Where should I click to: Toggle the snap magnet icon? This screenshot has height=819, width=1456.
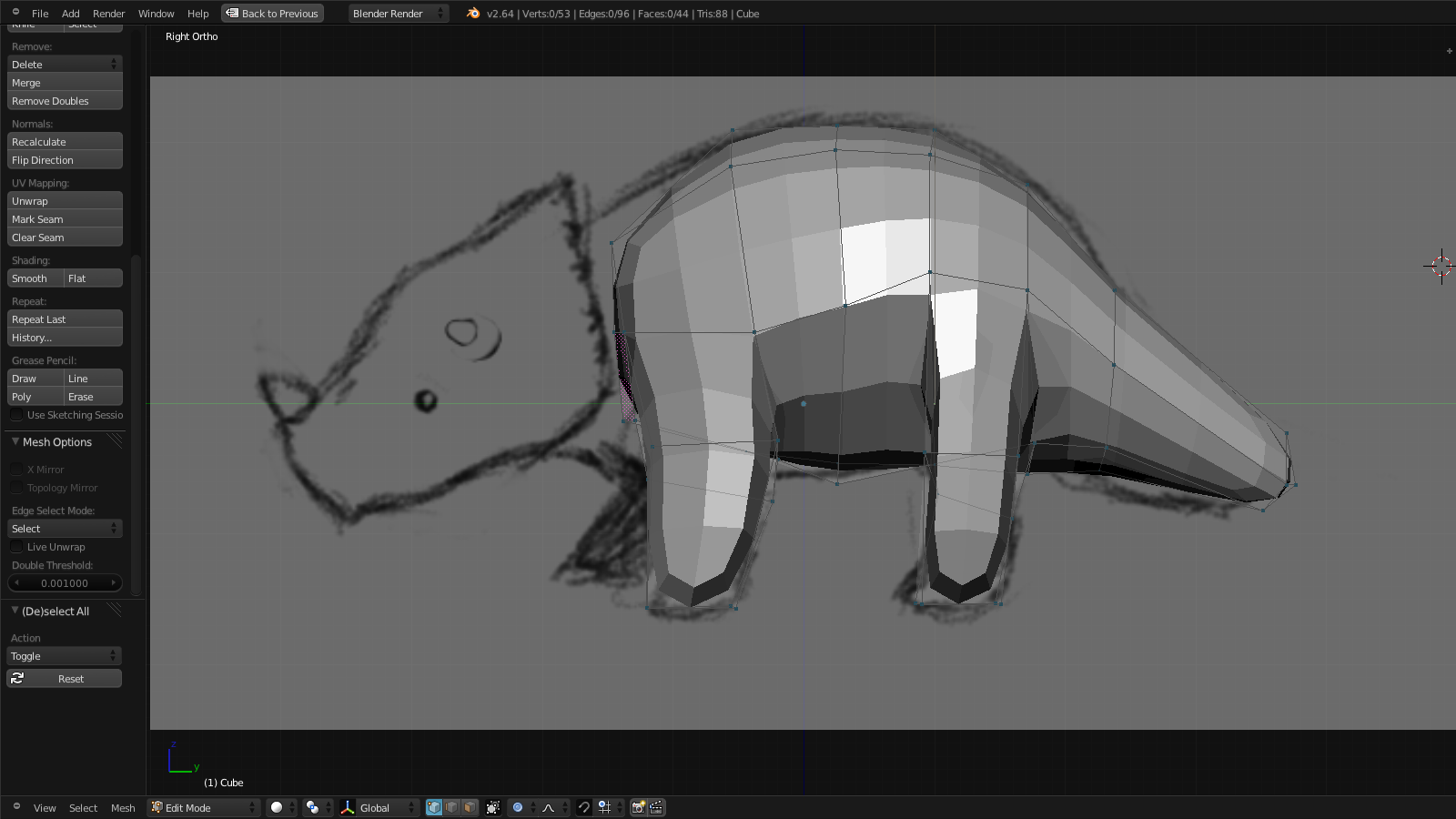584,807
